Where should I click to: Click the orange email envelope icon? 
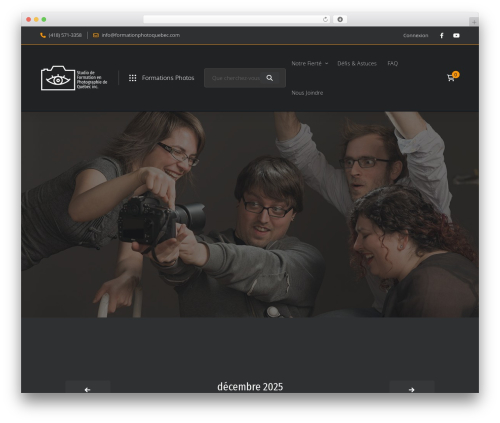pyautogui.click(x=96, y=35)
